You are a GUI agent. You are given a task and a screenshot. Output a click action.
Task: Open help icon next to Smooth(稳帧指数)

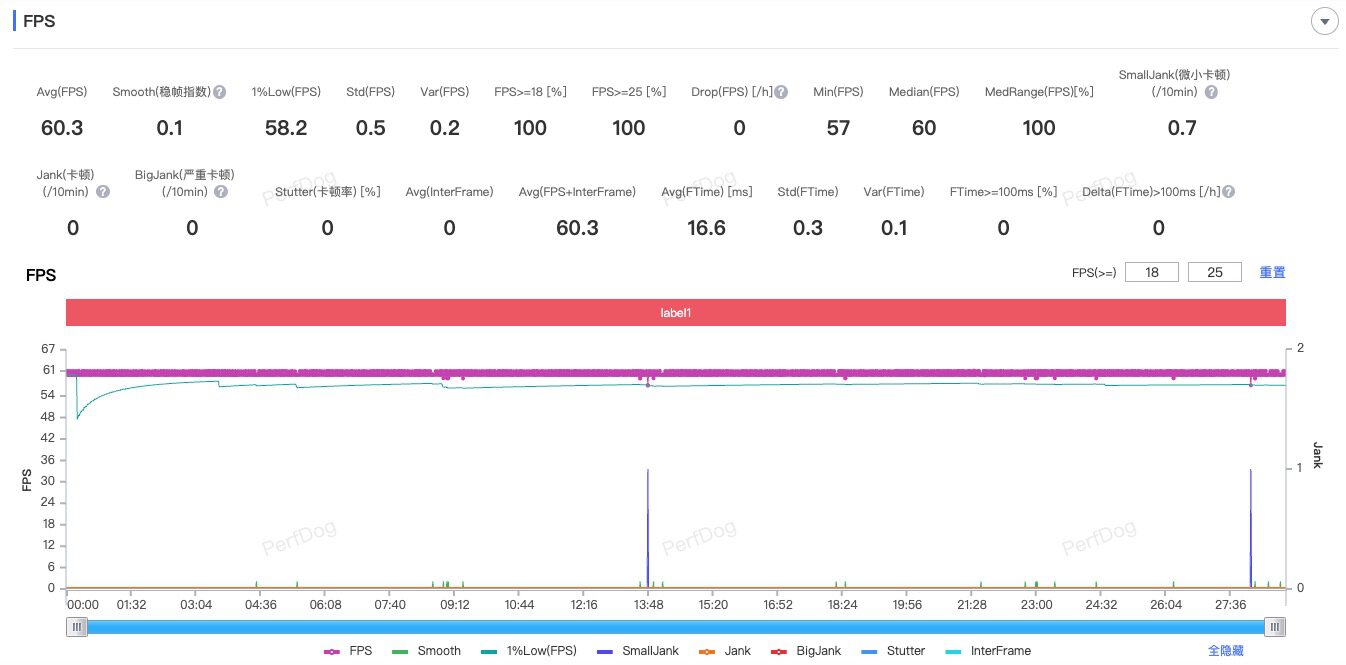(x=220, y=92)
